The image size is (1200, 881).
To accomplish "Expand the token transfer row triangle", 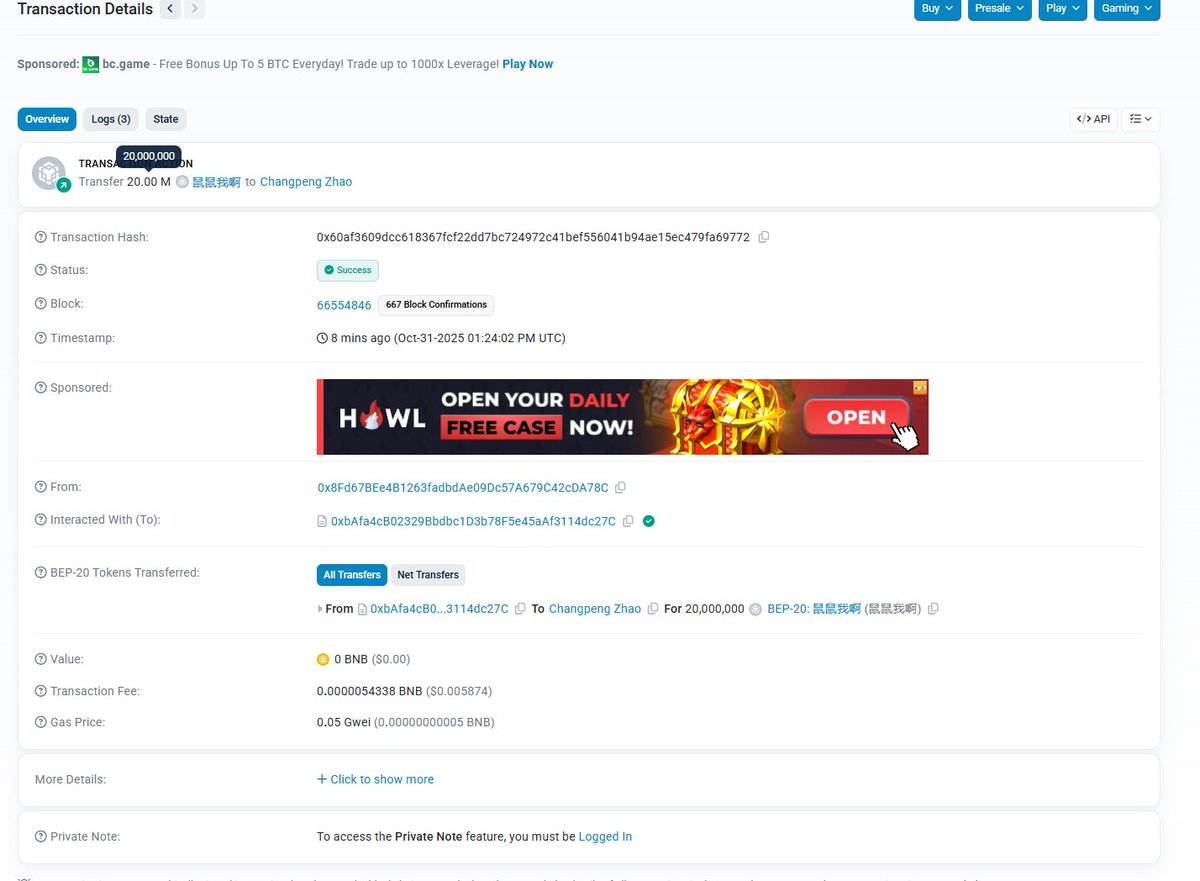I will (x=320, y=609).
